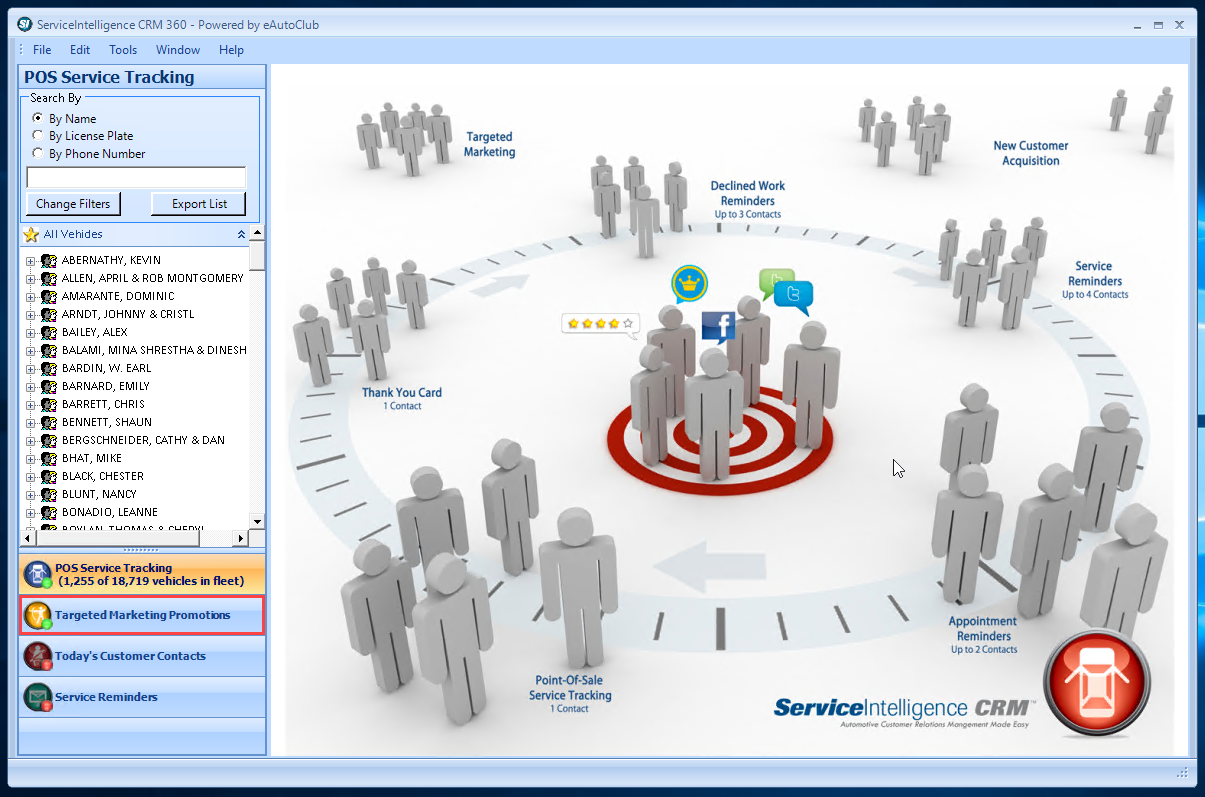The width and height of the screenshot is (1205, 797).
Task: Click the Export List button
Action: tap(199, 204)
